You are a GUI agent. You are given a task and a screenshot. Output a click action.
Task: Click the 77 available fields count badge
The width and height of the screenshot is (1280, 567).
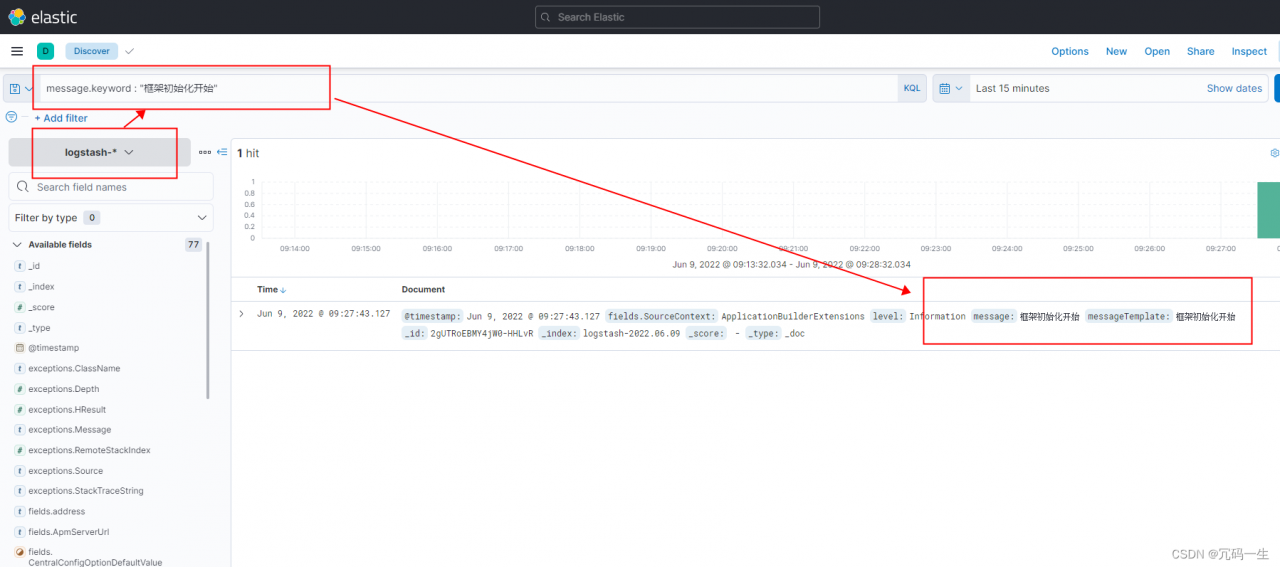click(x=193, y=245)
